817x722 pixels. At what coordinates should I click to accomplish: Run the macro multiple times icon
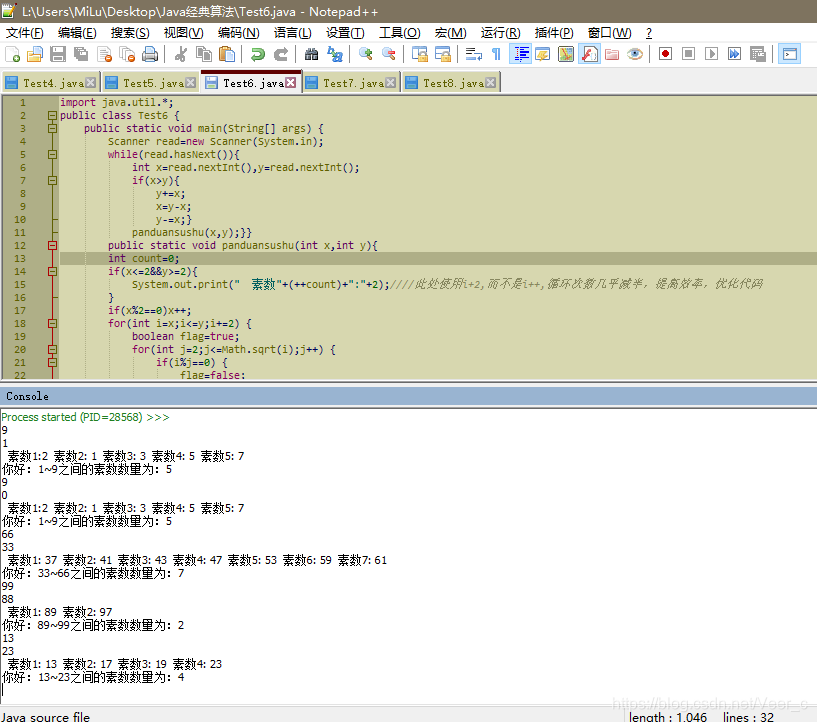click(x=734, y=54)
